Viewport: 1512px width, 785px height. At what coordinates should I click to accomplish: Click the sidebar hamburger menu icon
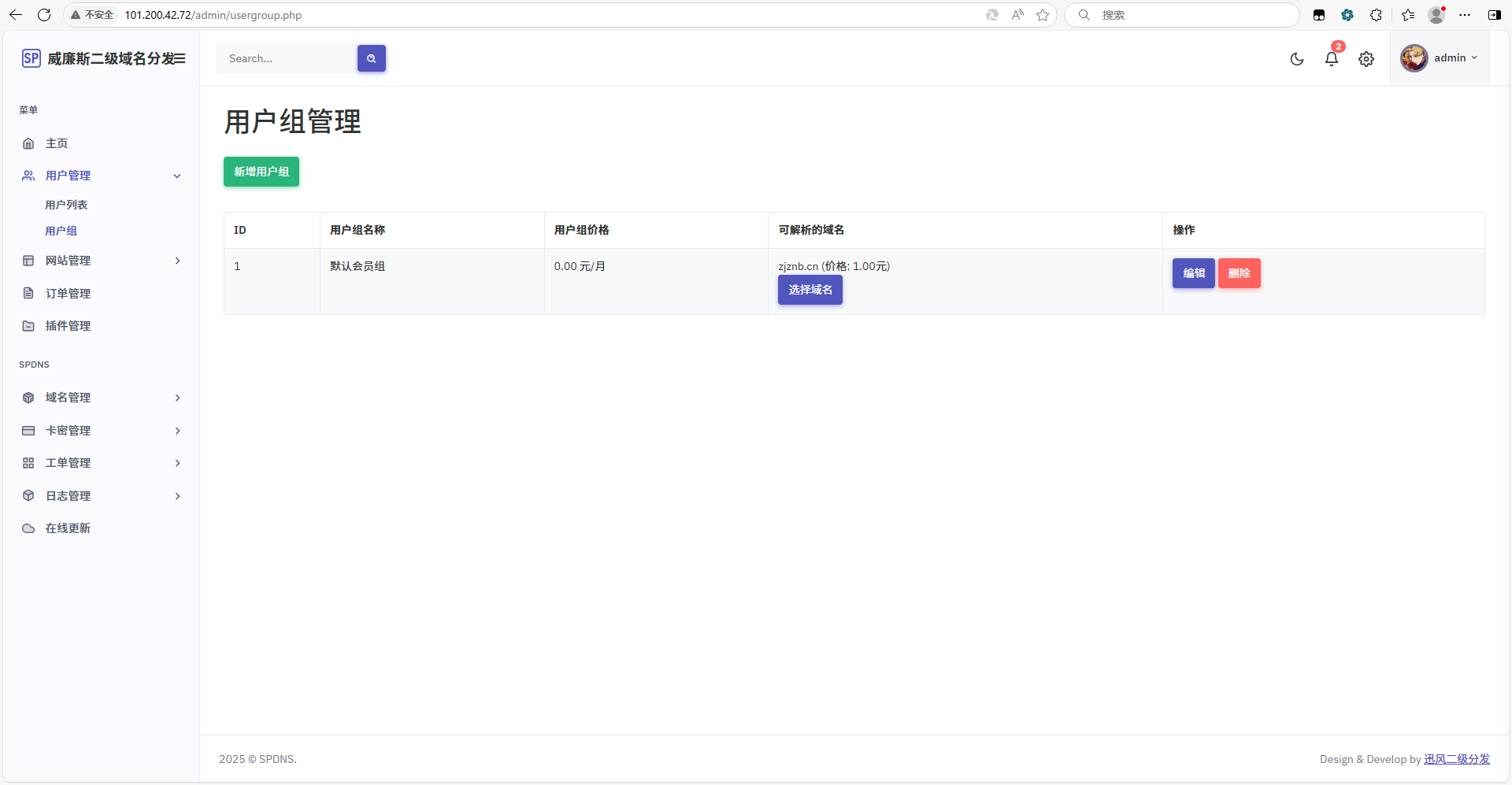click(180, 58)
